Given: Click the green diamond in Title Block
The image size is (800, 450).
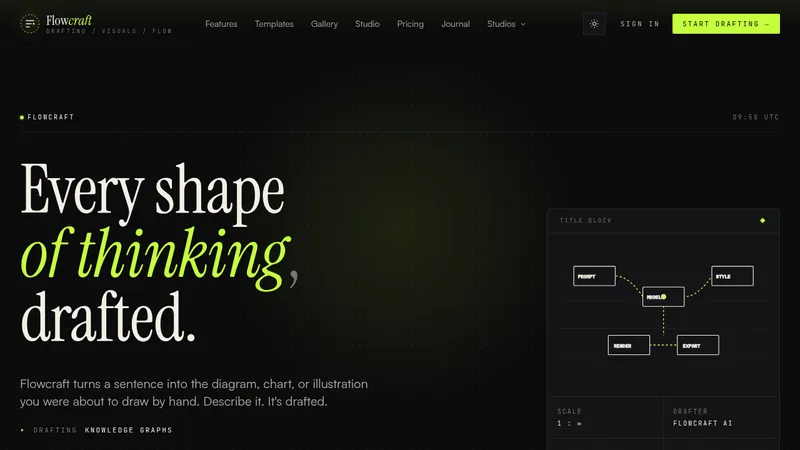Looking at the screenshot, I should (x=762, y=220).
